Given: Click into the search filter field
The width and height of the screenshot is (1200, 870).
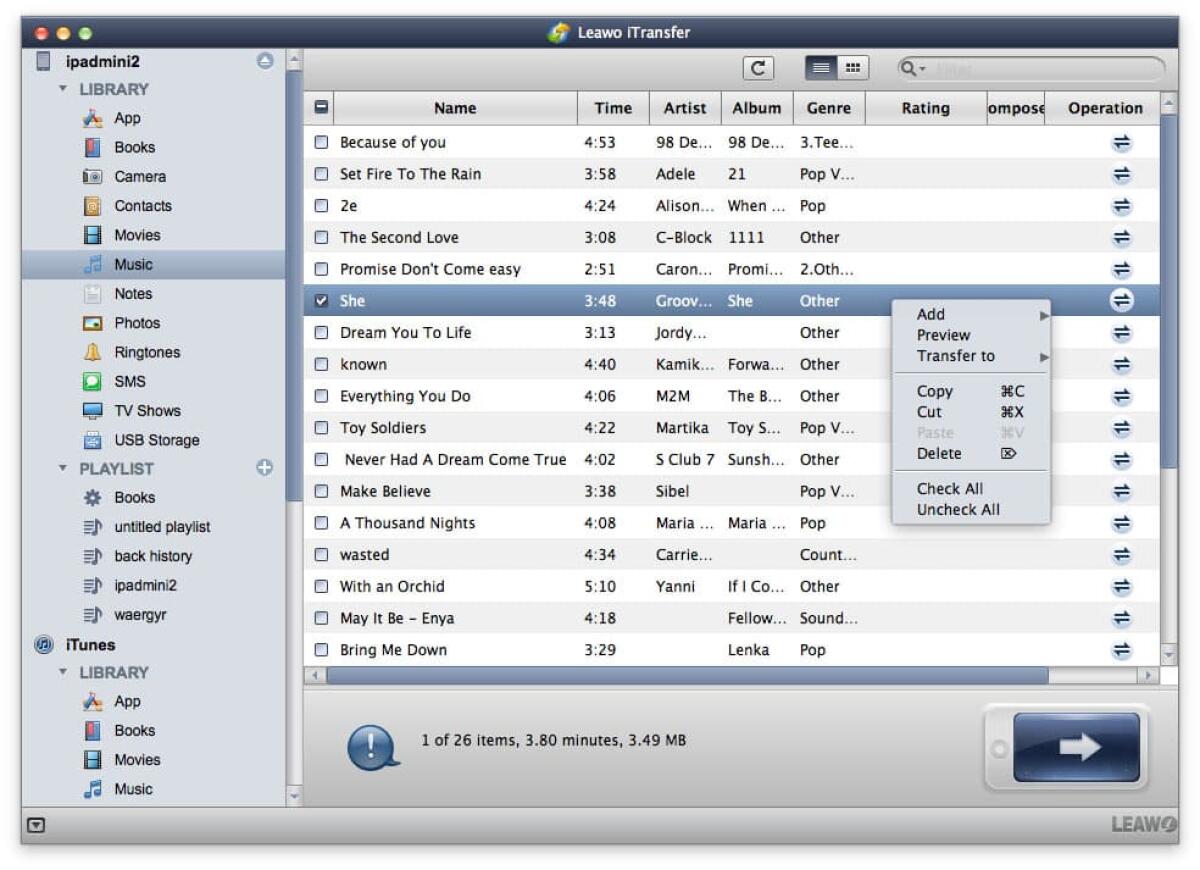Looking at the screenshot, I should pyautogui.click(x=1030, y=67).
